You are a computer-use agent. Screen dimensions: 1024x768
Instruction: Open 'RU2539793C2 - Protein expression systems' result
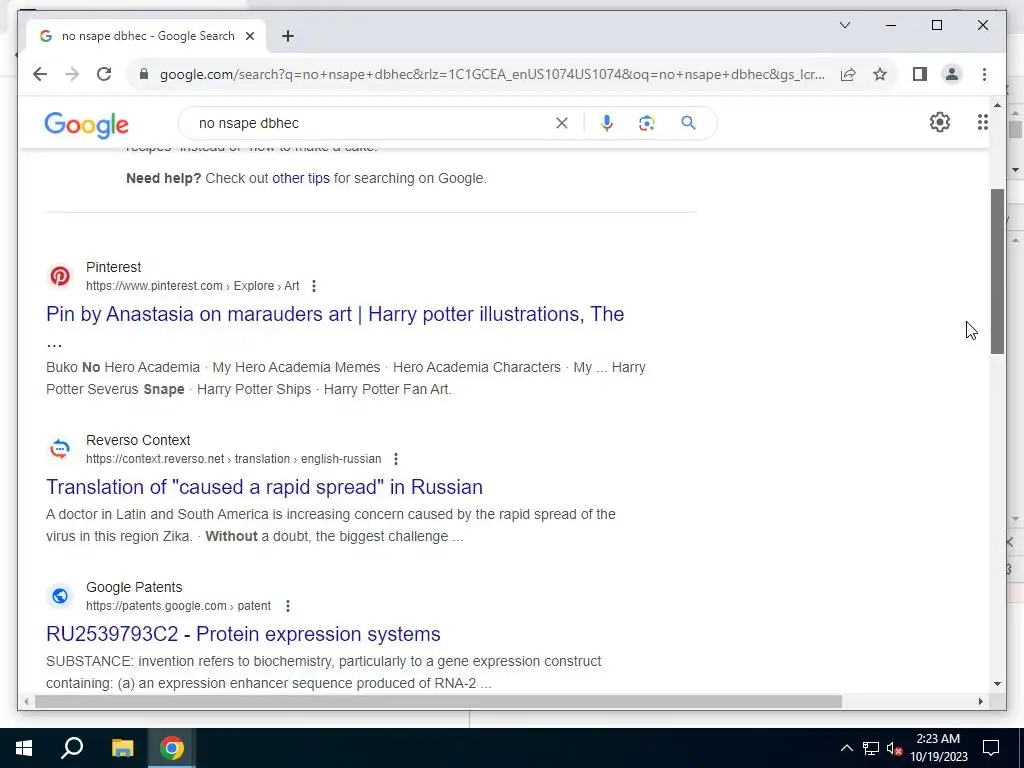[x=243, y=634]
